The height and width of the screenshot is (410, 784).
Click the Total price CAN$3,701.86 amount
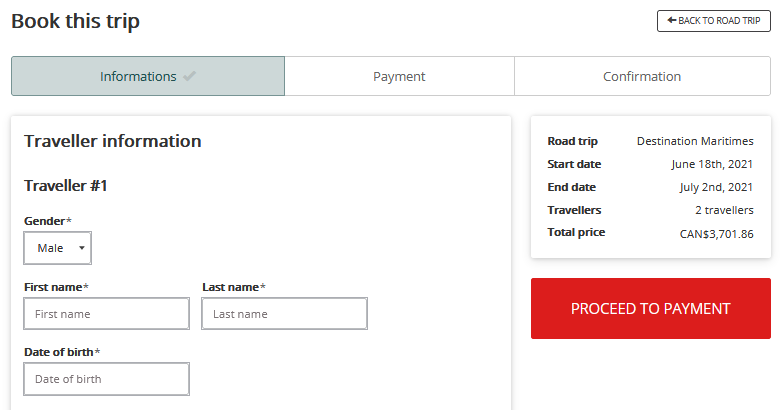pos(716,234)
